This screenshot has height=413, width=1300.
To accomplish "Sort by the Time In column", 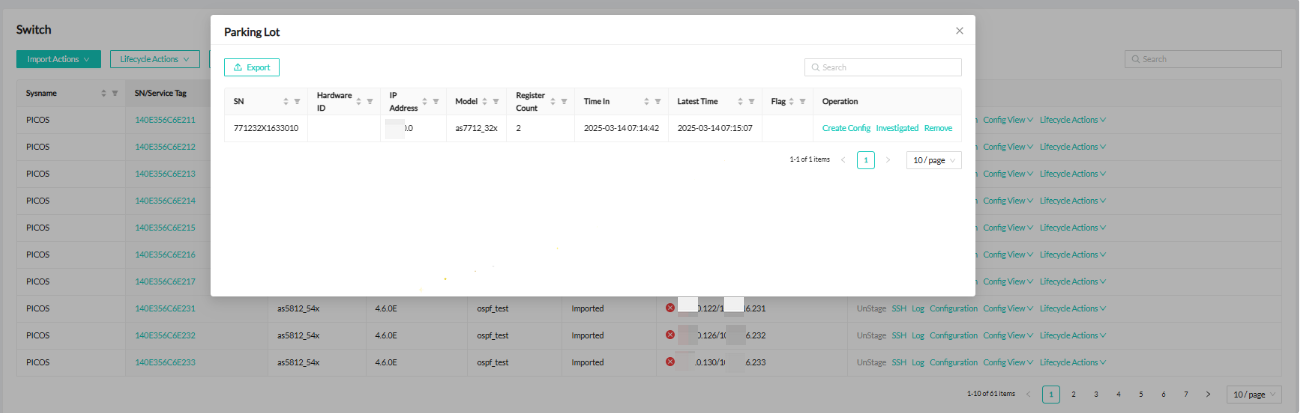I will (646, 102).
